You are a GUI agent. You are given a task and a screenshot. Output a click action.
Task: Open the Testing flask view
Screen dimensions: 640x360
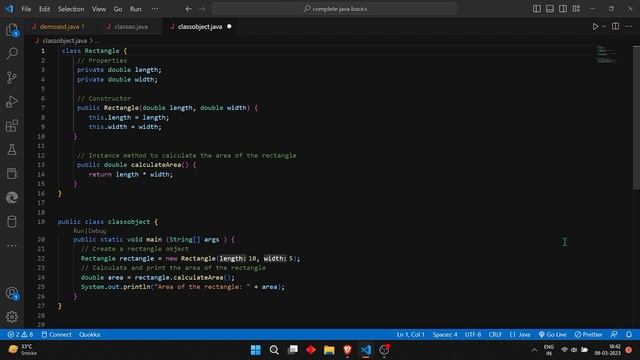[12, 149]
